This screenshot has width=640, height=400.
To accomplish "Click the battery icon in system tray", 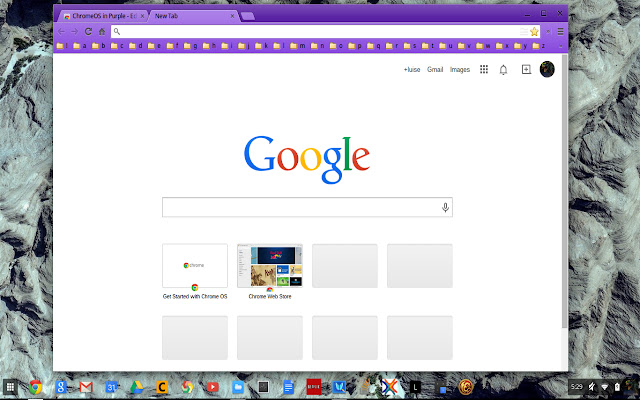I will pos(617,387).
